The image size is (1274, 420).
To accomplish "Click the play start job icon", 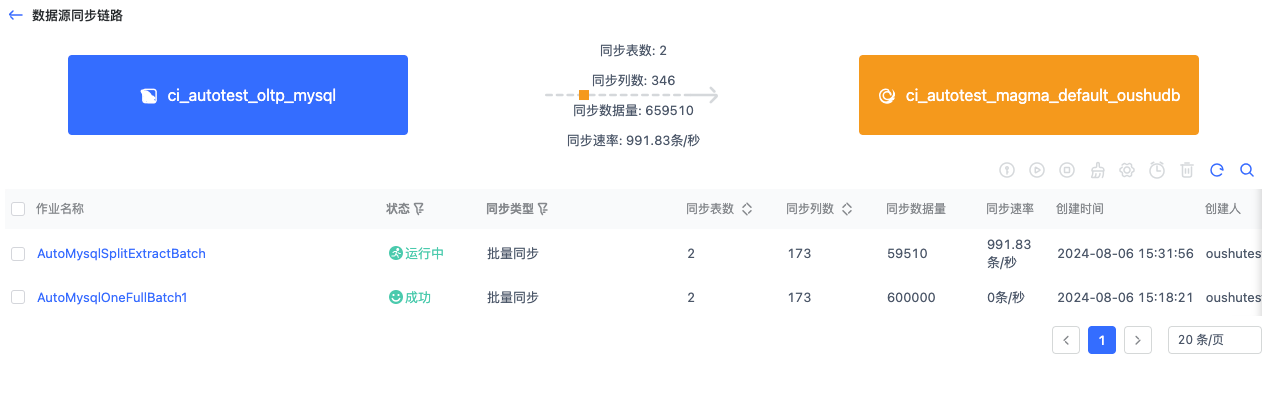I will coord(1037,170).
